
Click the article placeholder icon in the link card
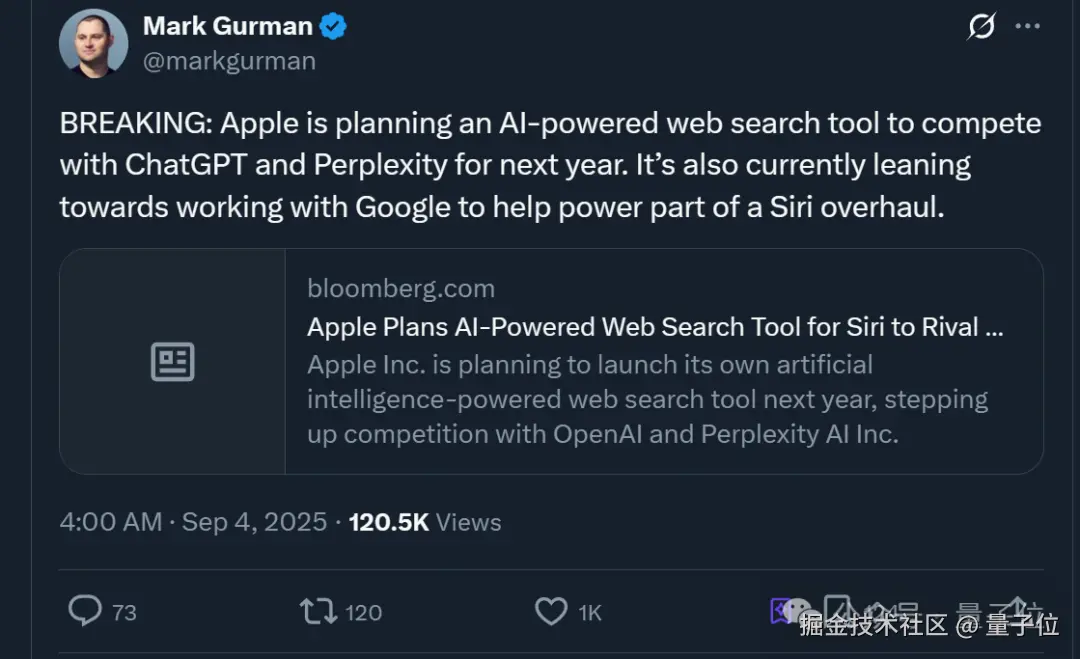click(172, 361)
